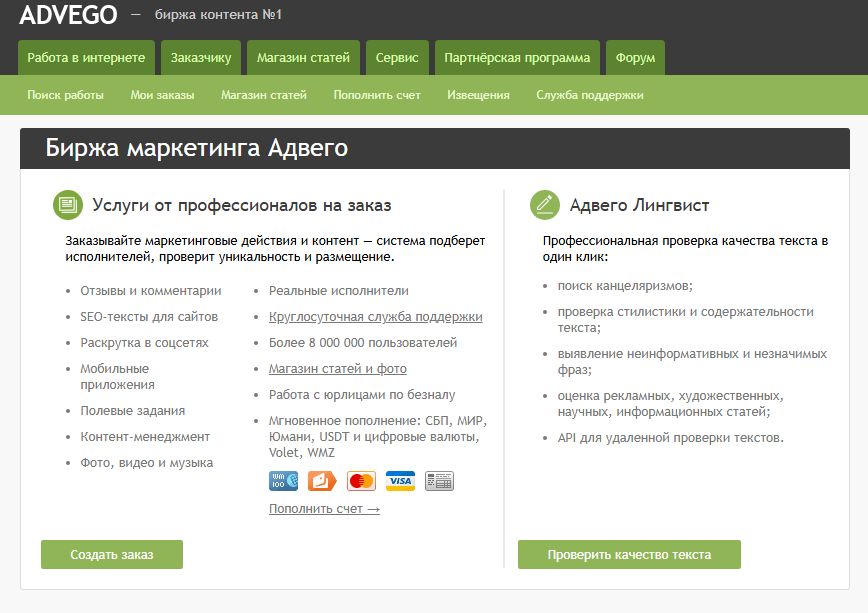Follow the Магазин статей и фото link
Screen dimensions: 868x613
tap(338, 369)
